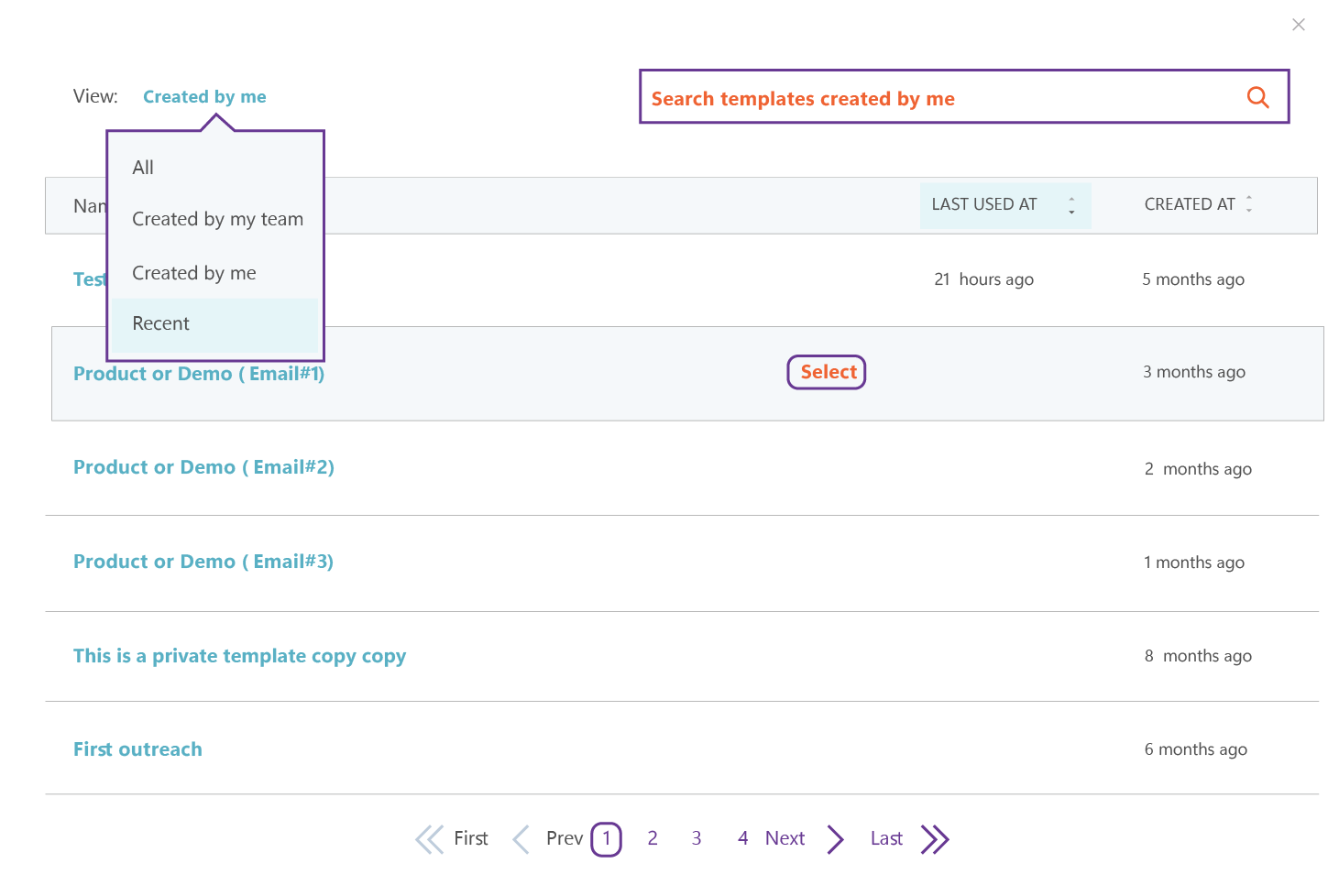1328x896 pixels.
Task: Close the template picker dialog
Action: 1298,25
